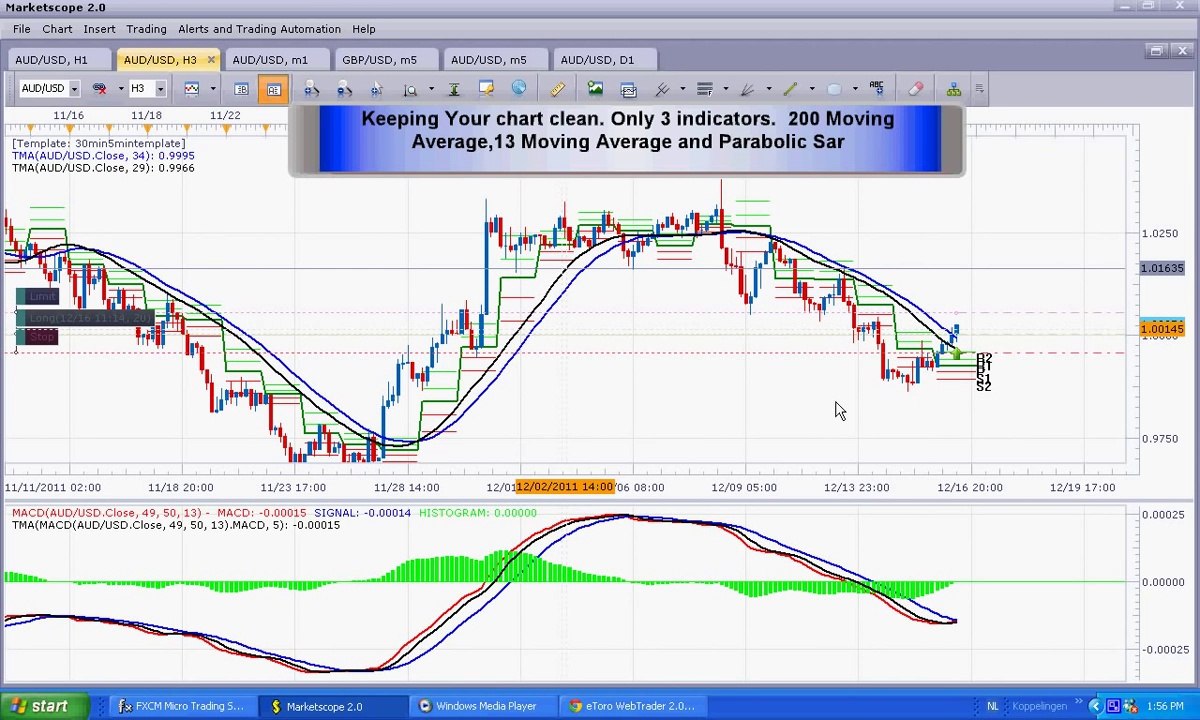
Task: Click the Stop order label on chart
Action: (x=38, y=337)
